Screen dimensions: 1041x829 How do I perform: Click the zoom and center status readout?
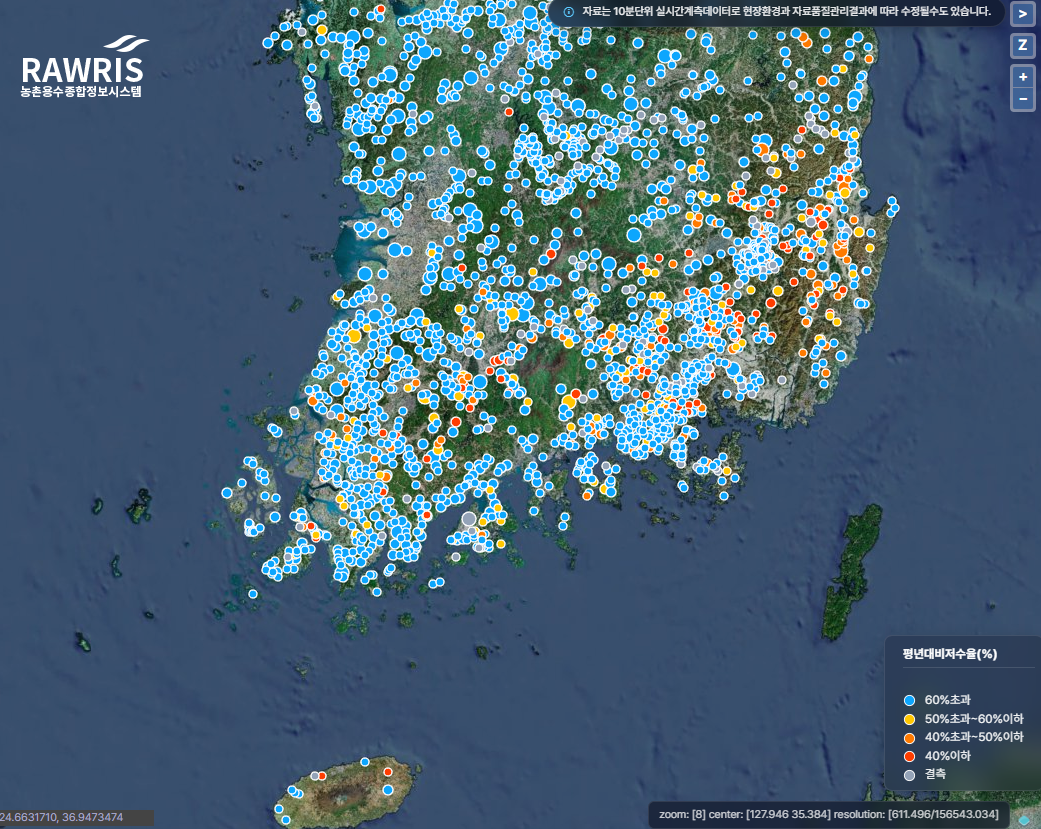(x=829, y=814)
